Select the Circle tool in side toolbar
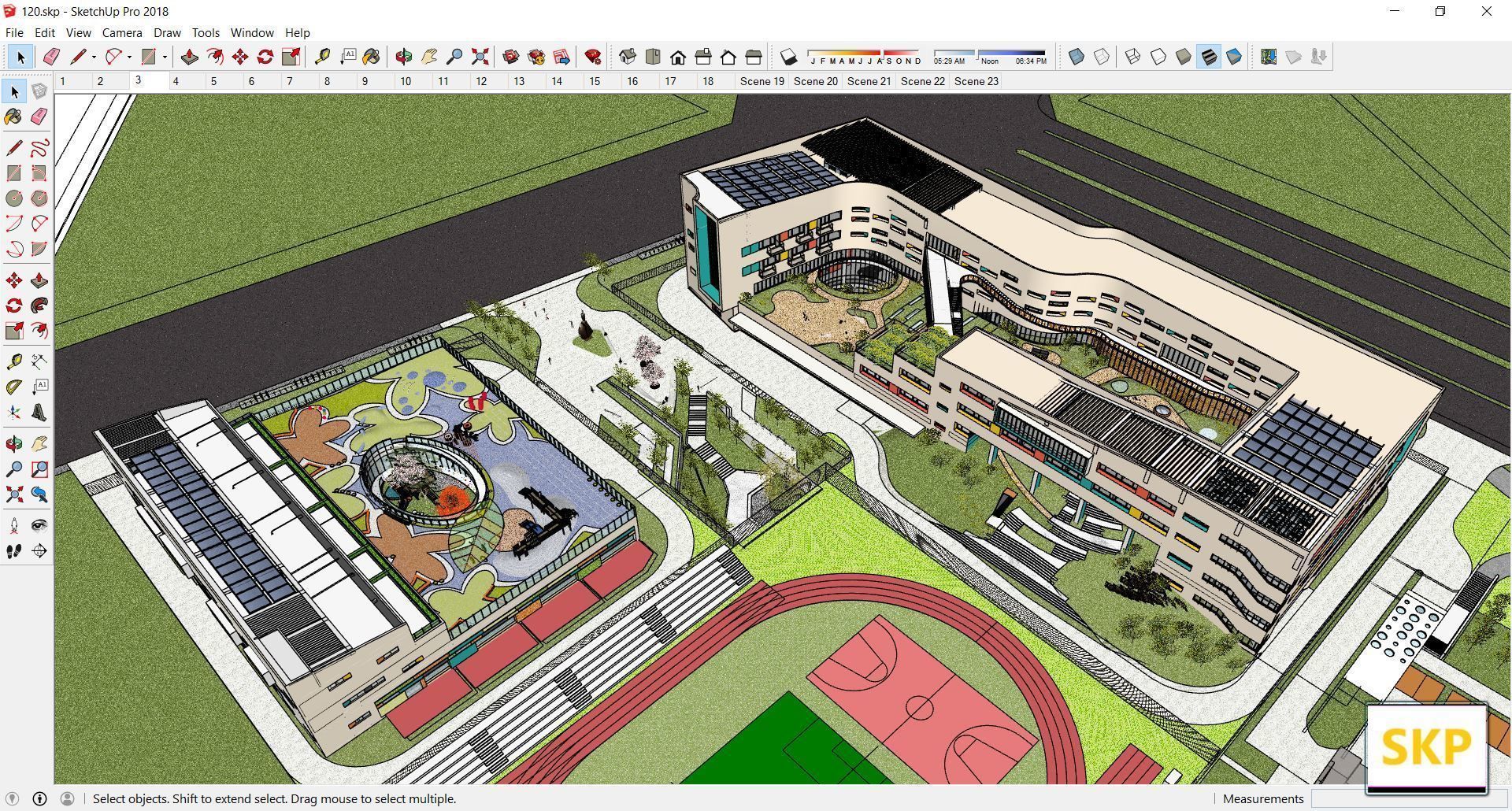The width and height of the screenshot is (1512, 811). coord(14,198)
